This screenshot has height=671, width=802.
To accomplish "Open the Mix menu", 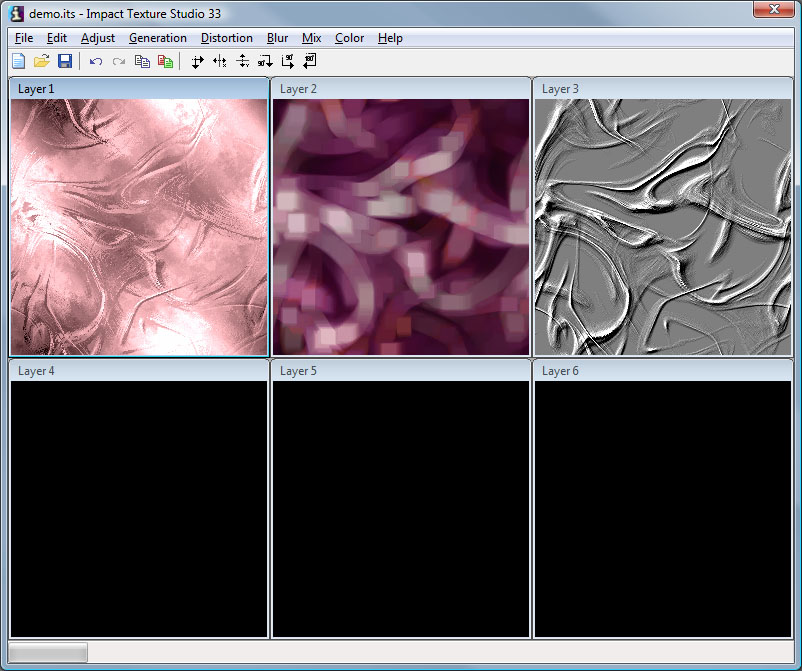I will [311, 38].
